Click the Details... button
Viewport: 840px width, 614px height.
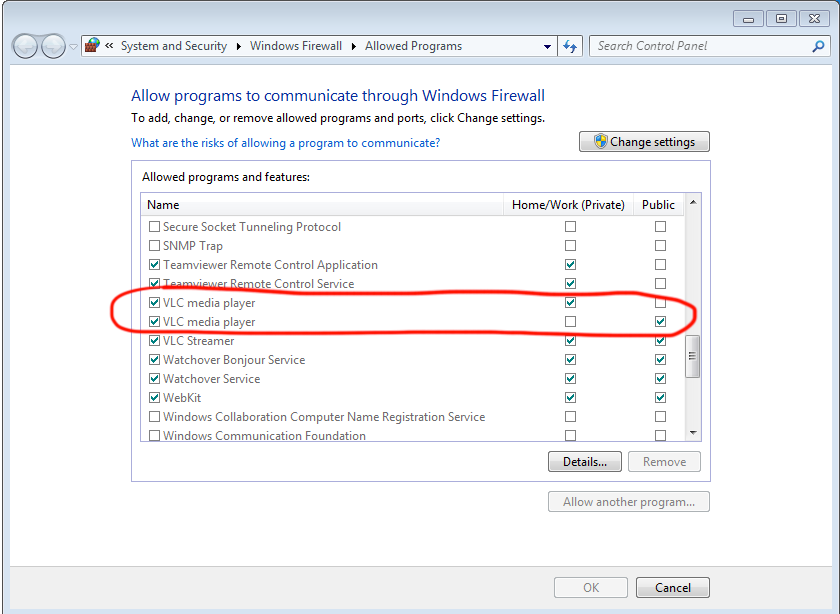(584, 462)
